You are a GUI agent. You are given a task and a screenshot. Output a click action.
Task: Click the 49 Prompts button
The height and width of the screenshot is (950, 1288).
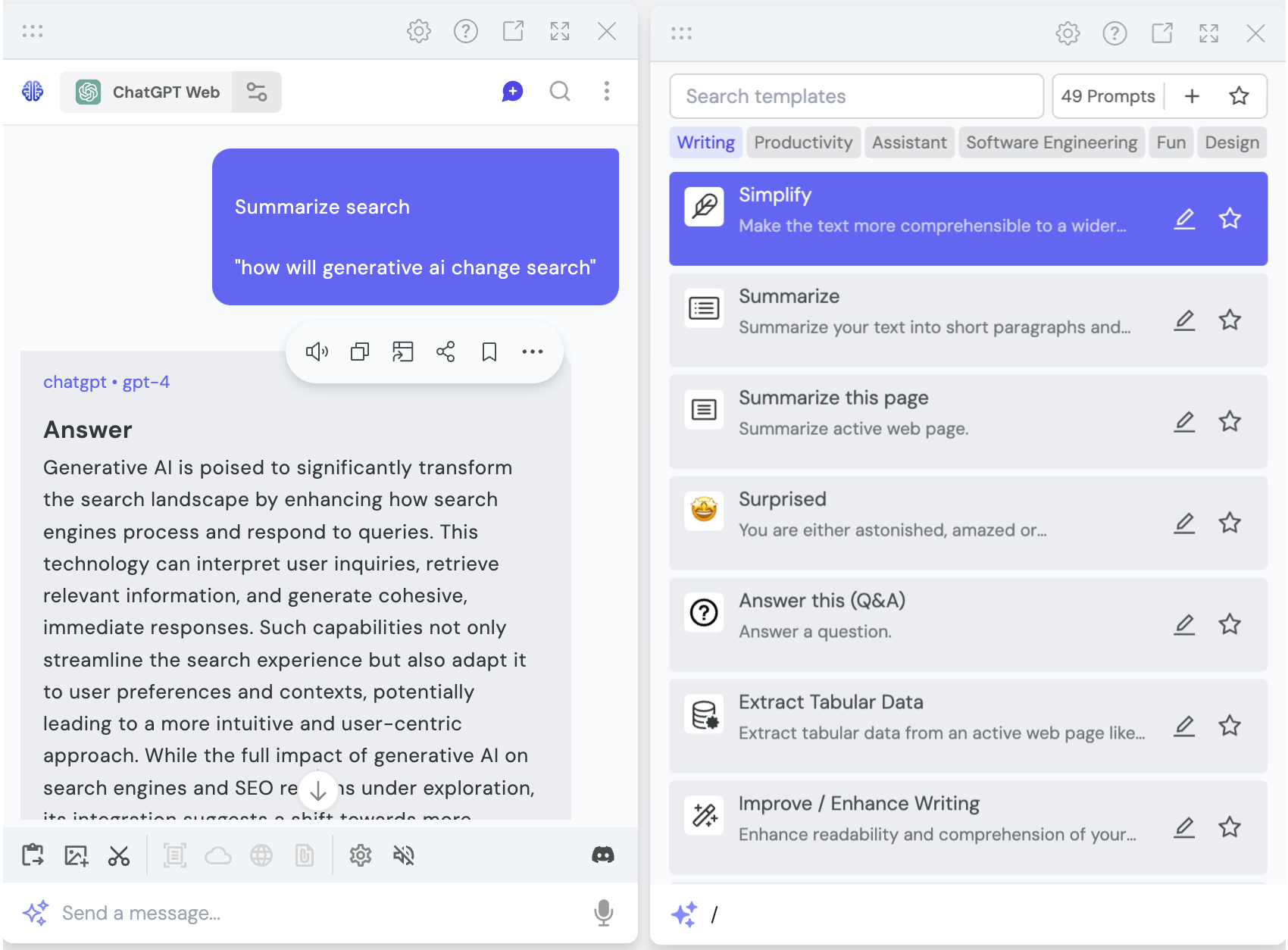click(x=1108, y=96)
